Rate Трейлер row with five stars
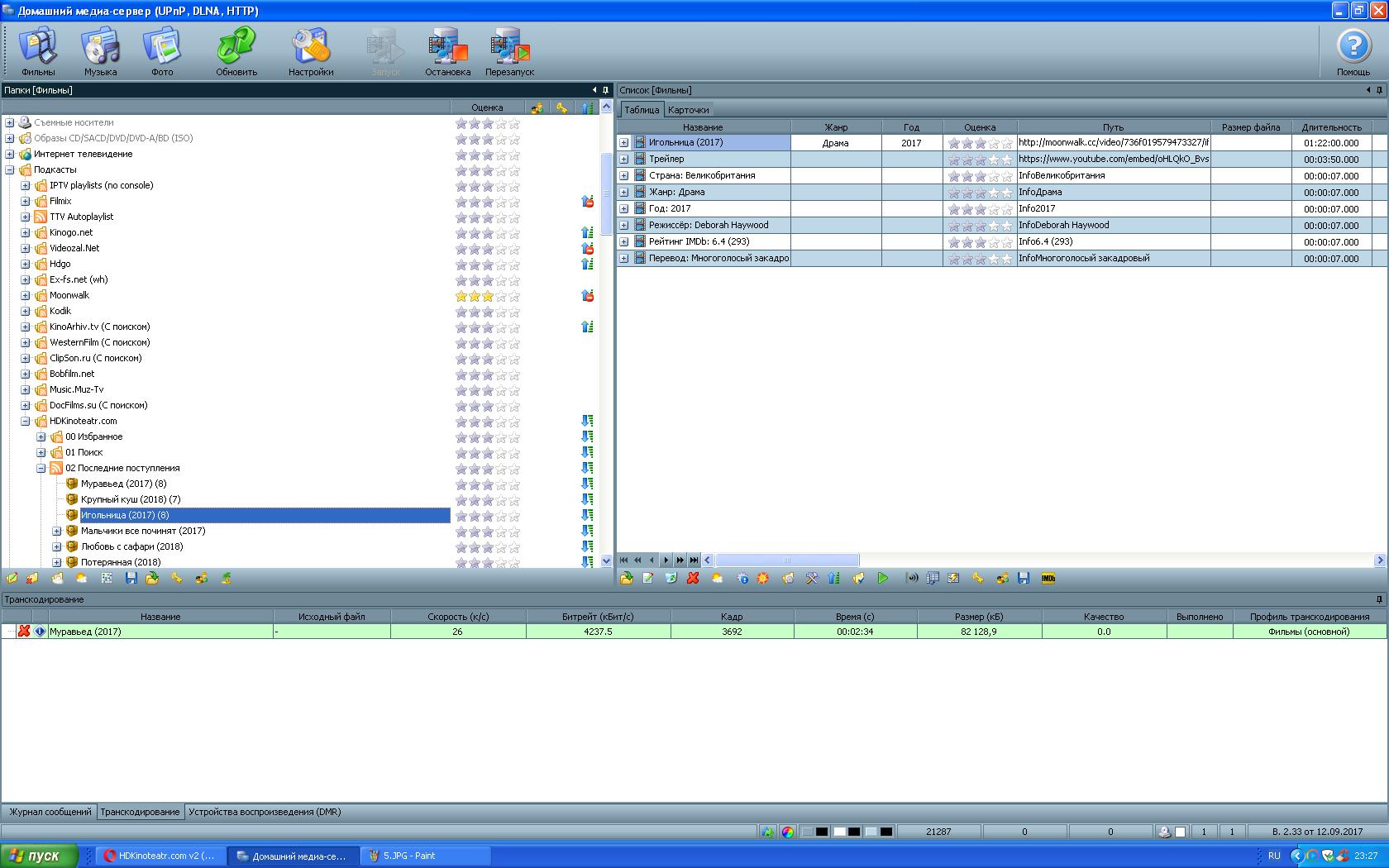Screen dimensions: 1389x868 (1006, 160)
